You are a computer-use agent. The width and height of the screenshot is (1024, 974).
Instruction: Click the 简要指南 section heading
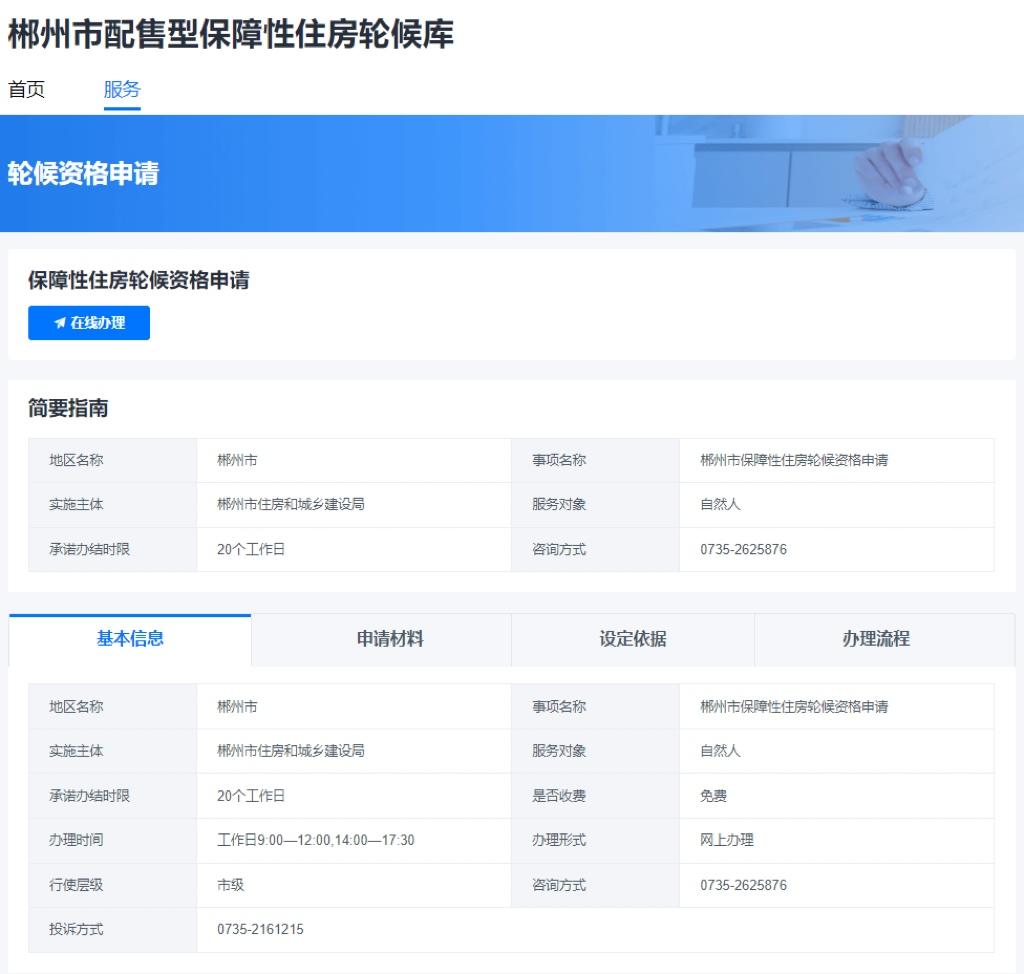click(68, 408)
